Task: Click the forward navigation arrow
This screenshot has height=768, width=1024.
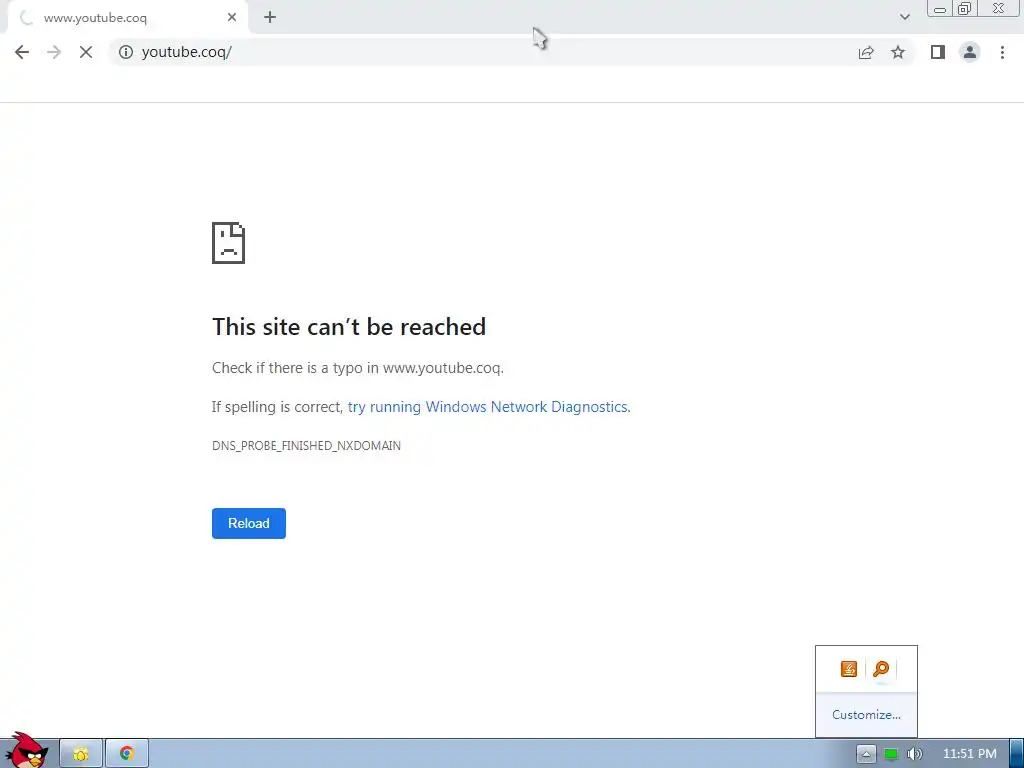Action: point(54,52)
